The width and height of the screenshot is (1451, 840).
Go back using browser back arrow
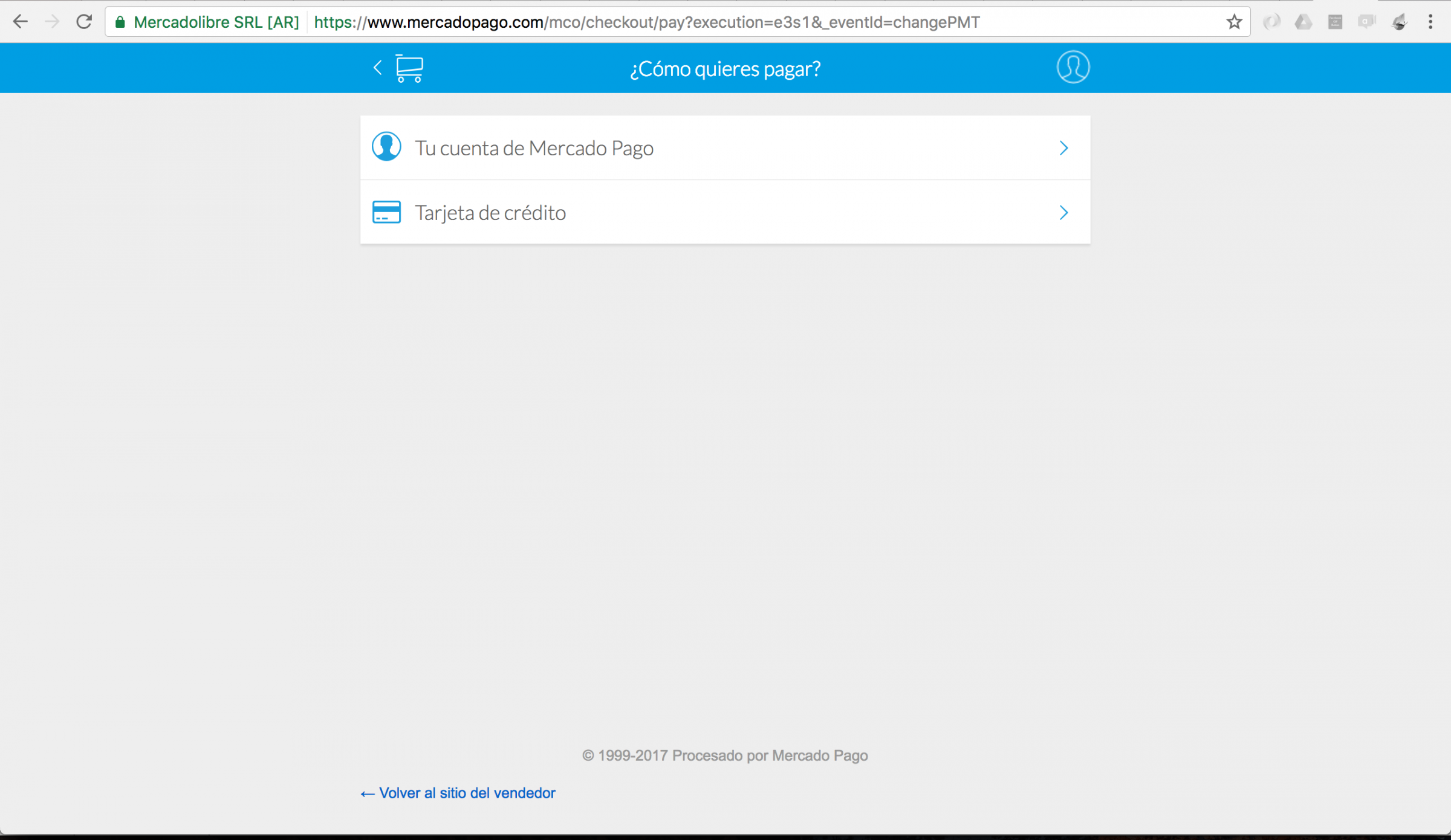[x=20, y=22]
